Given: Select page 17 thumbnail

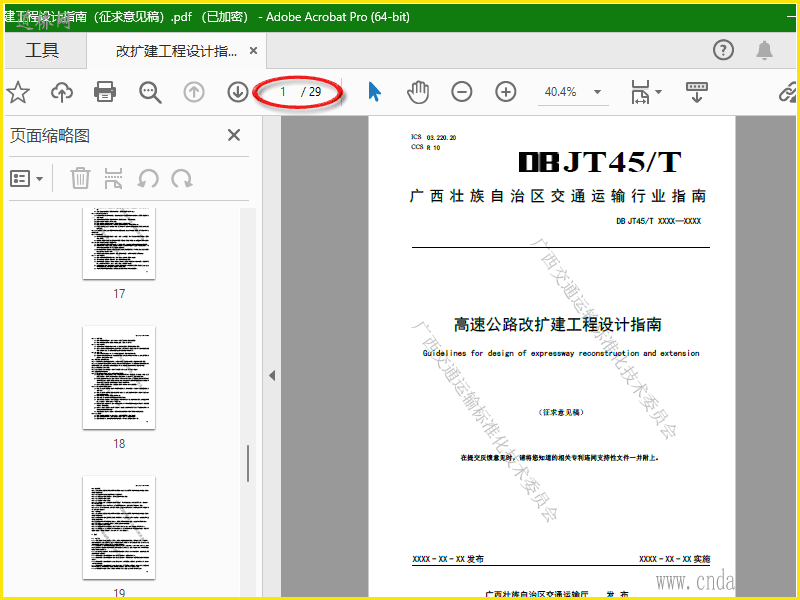Looking at the screenshot, I should coord(119,243).
